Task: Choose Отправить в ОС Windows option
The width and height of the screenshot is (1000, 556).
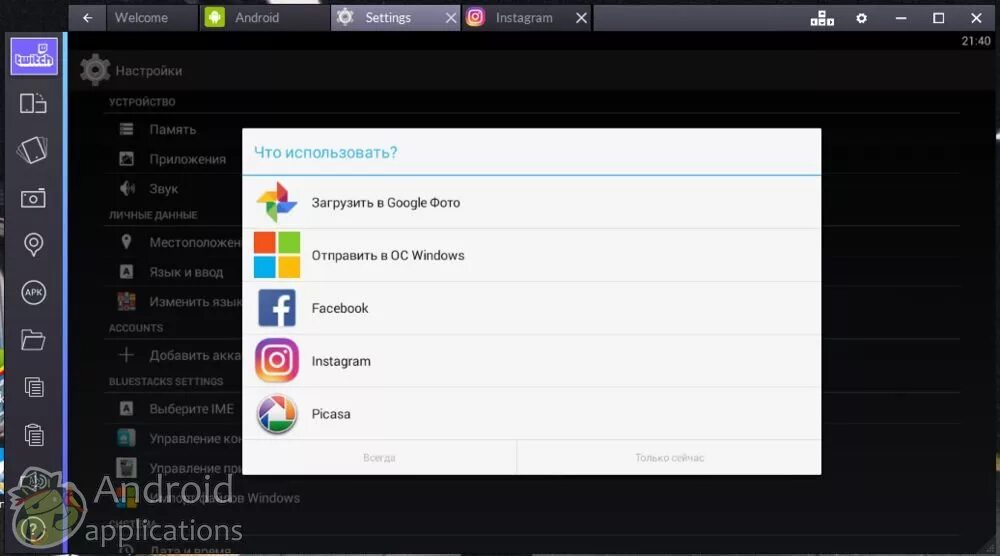Action: 531,255
